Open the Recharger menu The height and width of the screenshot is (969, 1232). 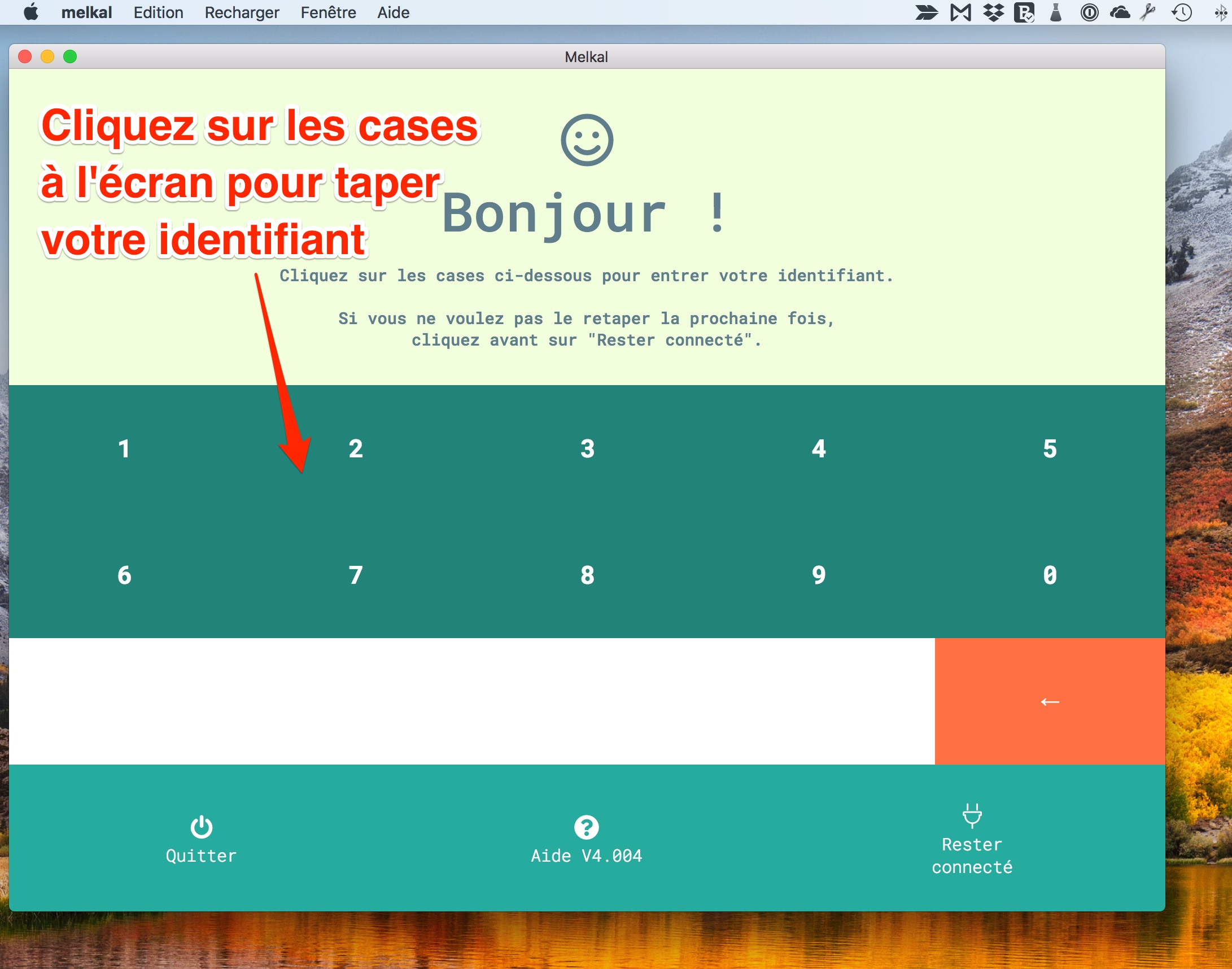pyautogui.click(x=242, y=12)
